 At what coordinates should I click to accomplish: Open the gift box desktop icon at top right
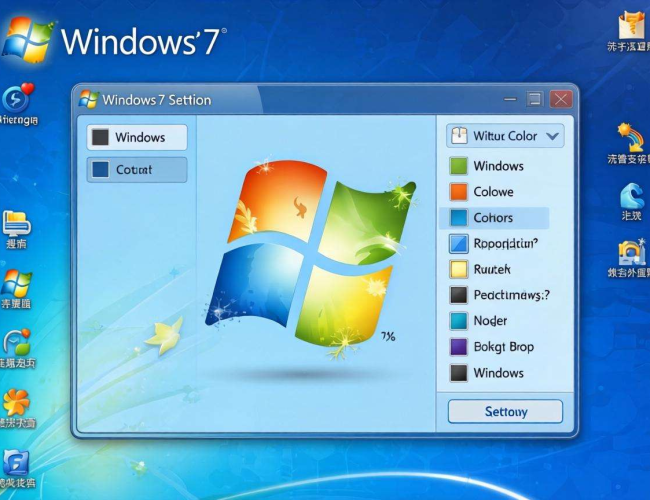click(632, 25)
